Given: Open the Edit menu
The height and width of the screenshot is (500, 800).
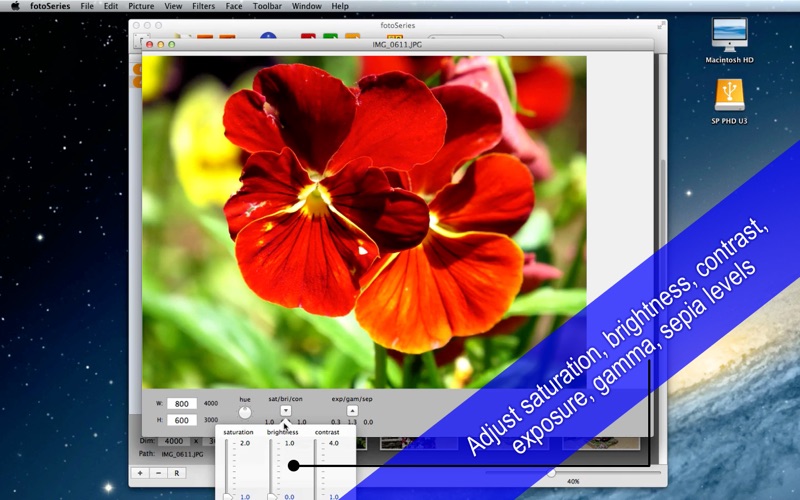Looking at the screenshot, I should [x=111, y=6].
